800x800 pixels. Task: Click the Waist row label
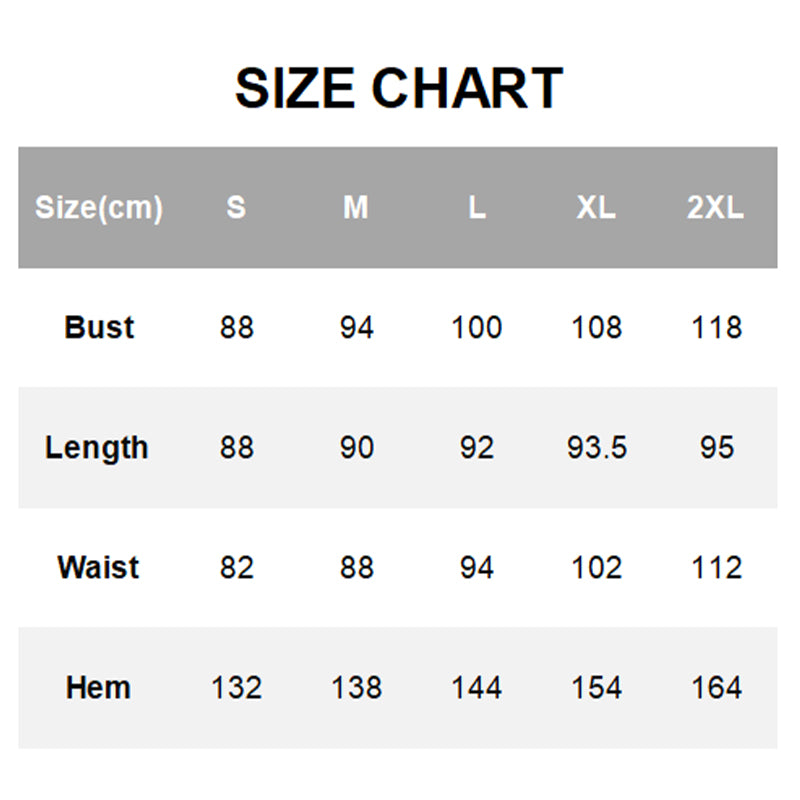click(98, 568)
